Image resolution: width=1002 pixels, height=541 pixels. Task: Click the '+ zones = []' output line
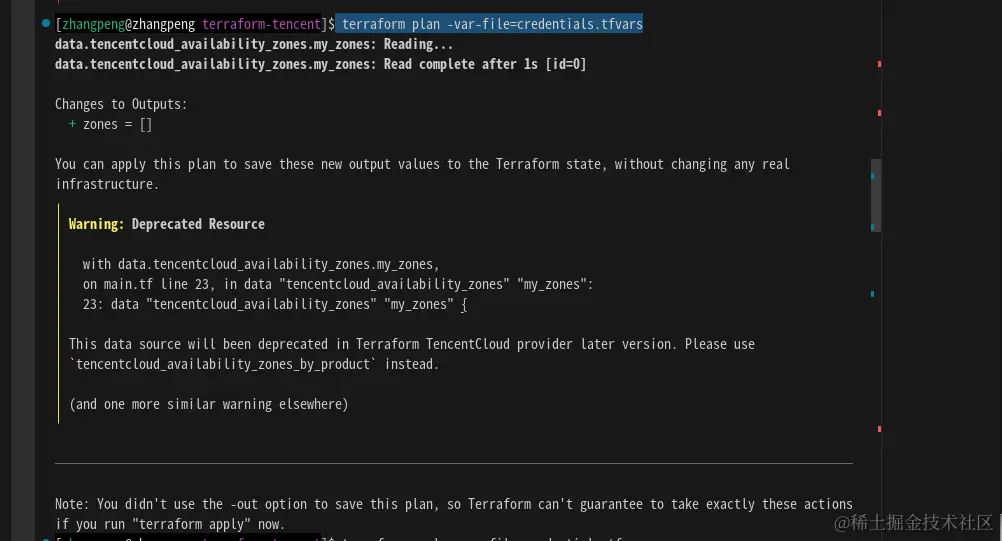coord(111,125)
